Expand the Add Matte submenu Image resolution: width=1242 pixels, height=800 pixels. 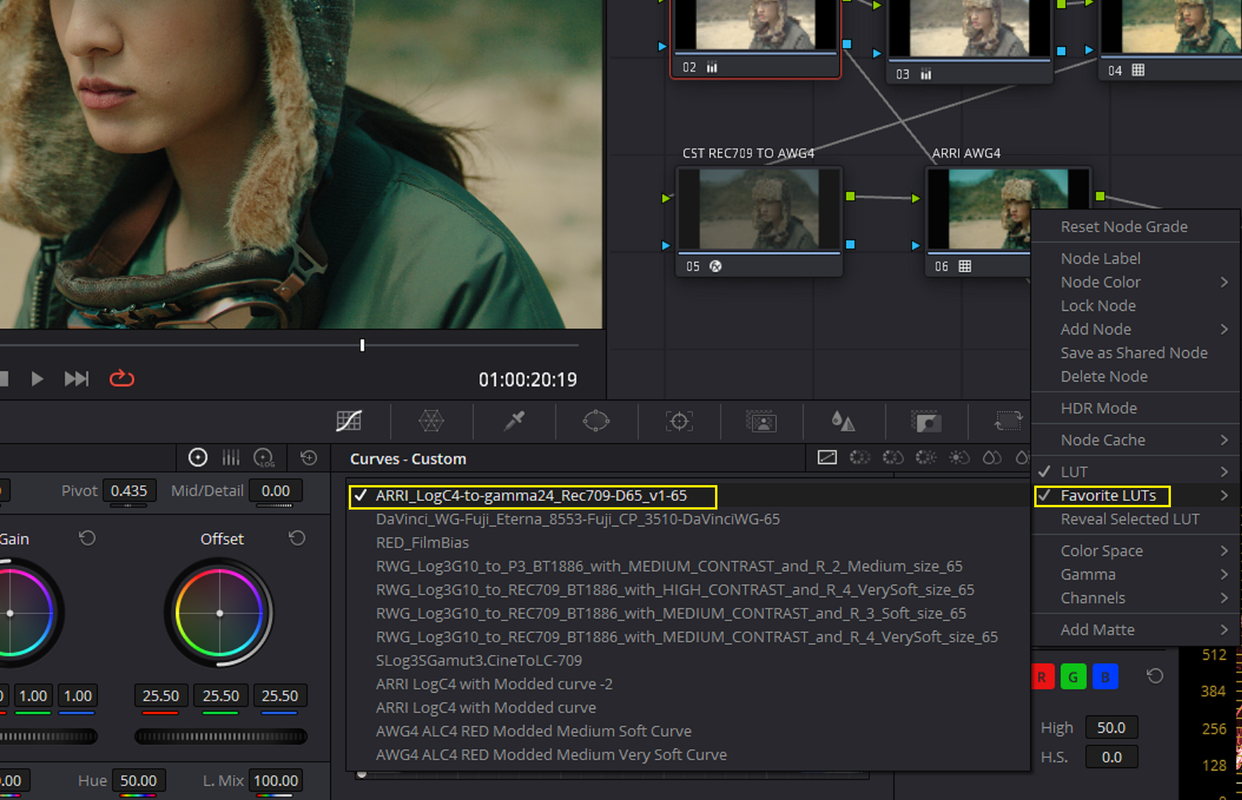pyautogui.click(x=1136, y=630)
